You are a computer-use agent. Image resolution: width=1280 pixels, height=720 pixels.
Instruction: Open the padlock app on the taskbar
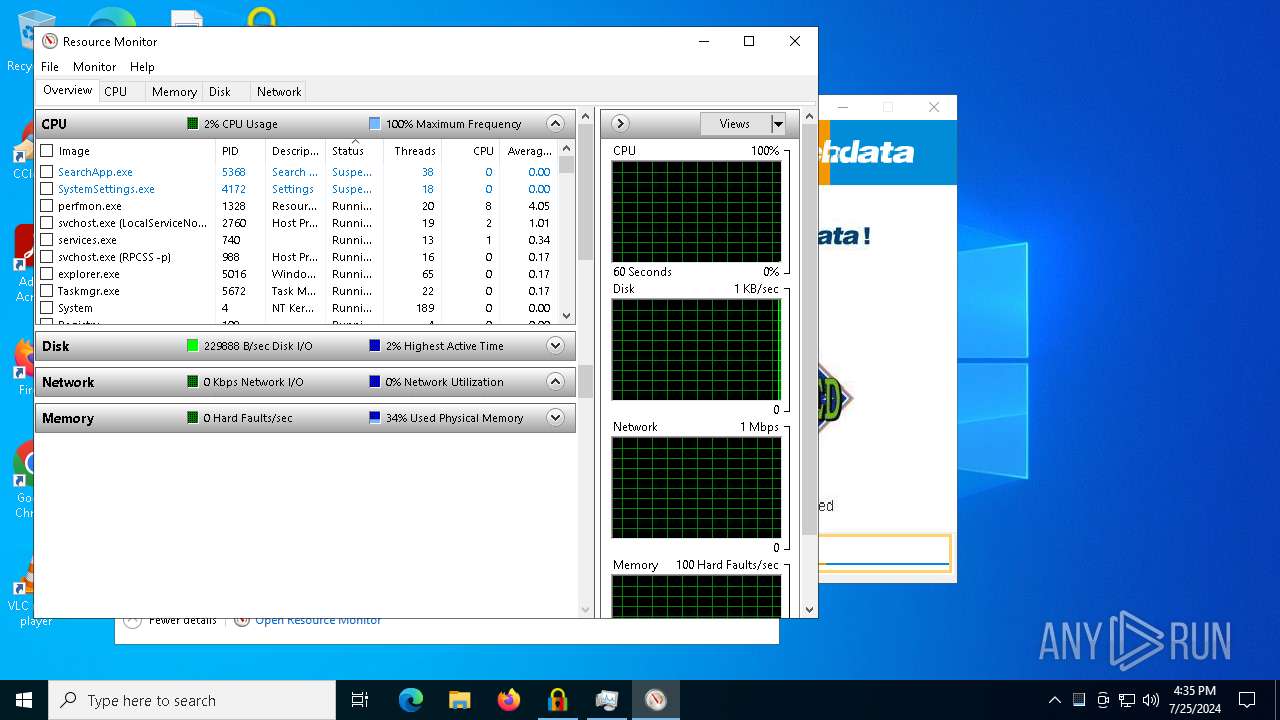(x=557, y=700)
